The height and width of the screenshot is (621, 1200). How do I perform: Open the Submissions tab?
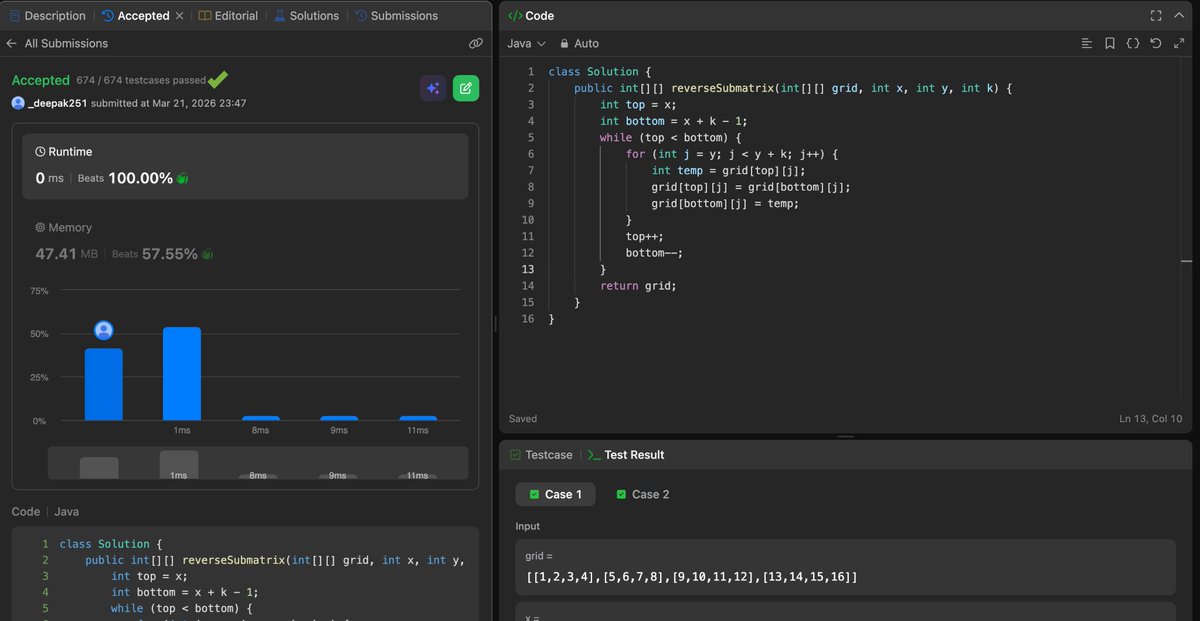click(x=397, y=16)
